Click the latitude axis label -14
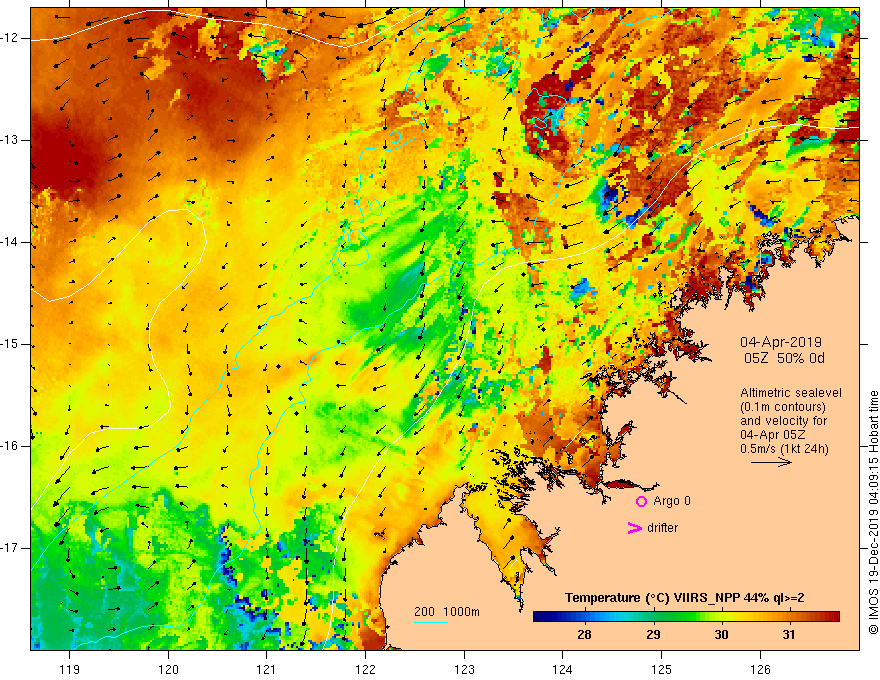 10,242
